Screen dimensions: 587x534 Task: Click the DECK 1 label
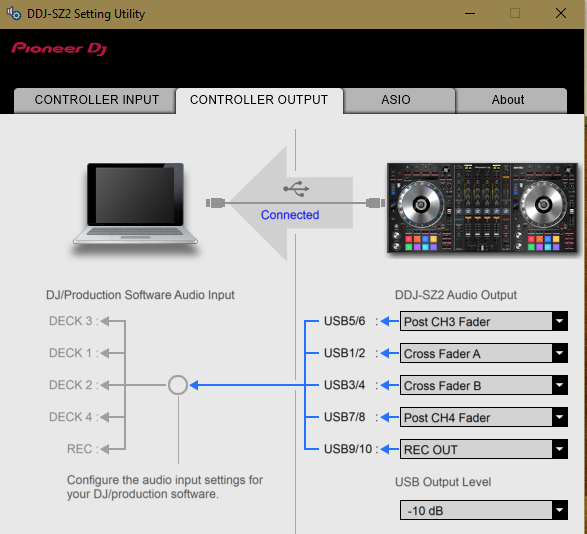tap(70, 353)
